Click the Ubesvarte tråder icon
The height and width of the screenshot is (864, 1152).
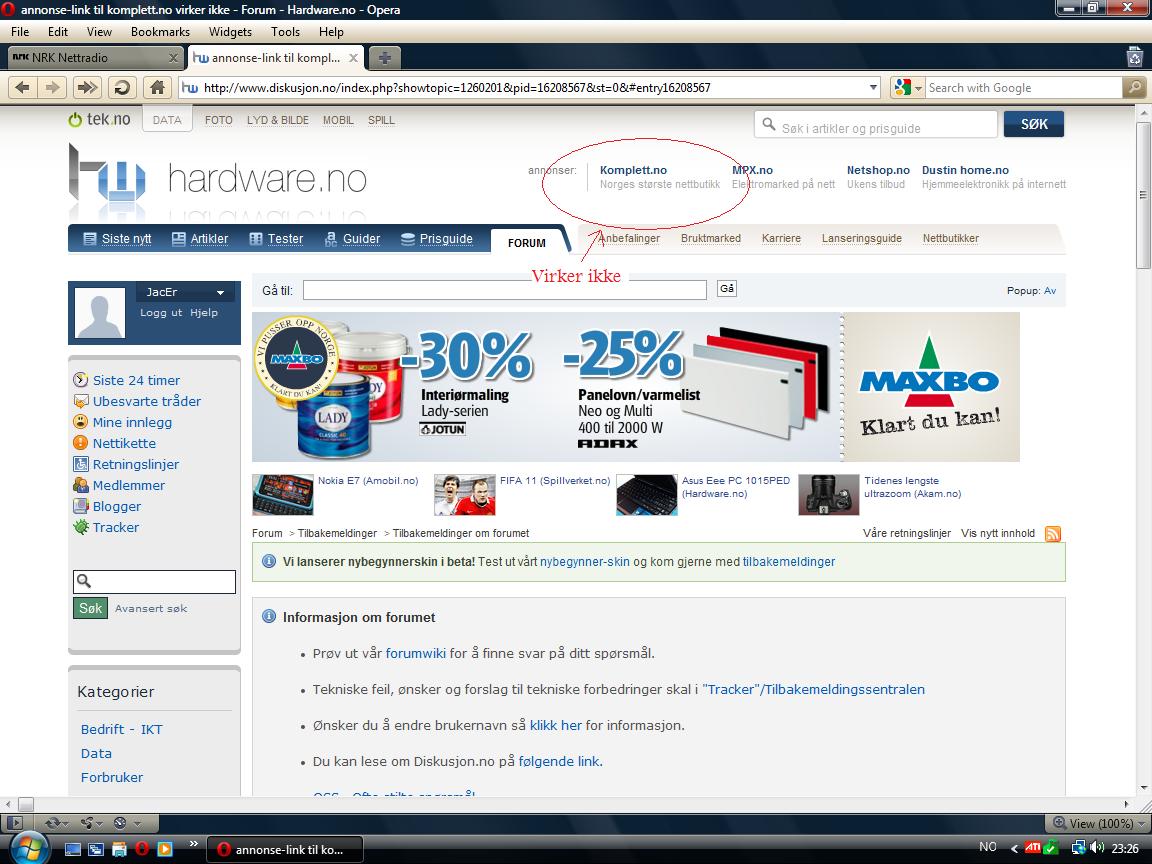point(80,401)
